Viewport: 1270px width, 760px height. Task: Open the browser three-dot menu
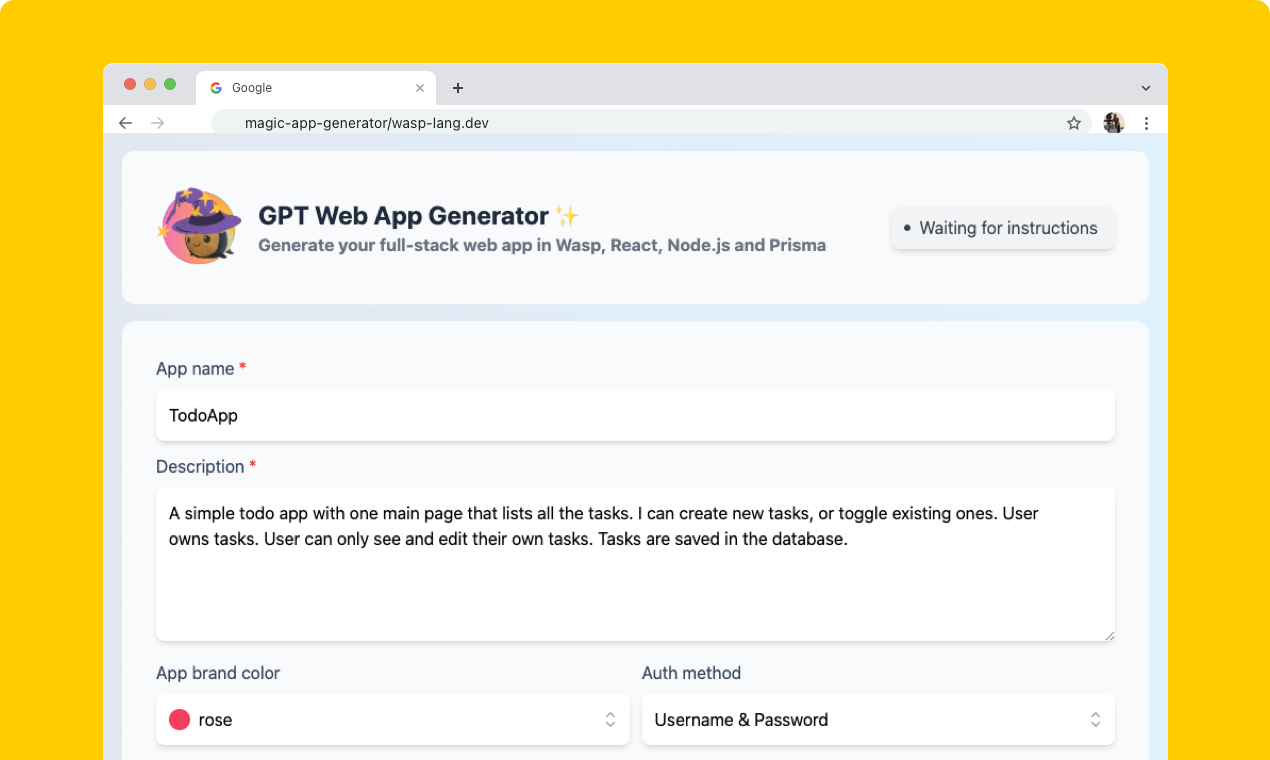[x=1146, y=123]
